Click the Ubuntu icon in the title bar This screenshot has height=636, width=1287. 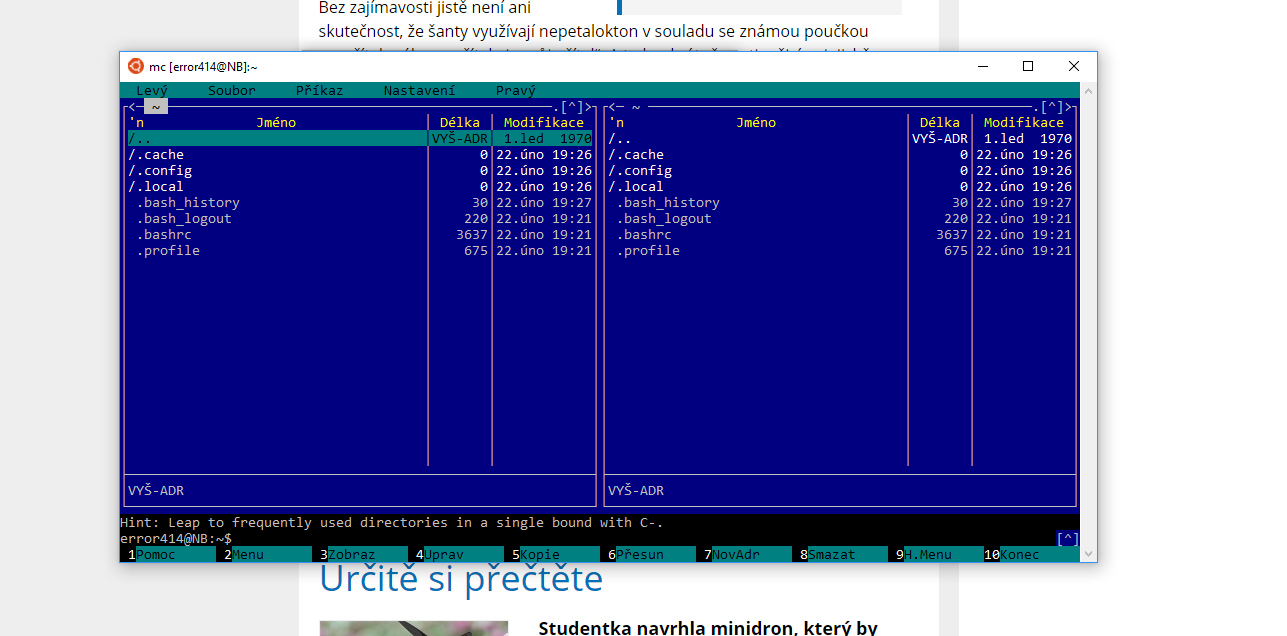point(136,66)
